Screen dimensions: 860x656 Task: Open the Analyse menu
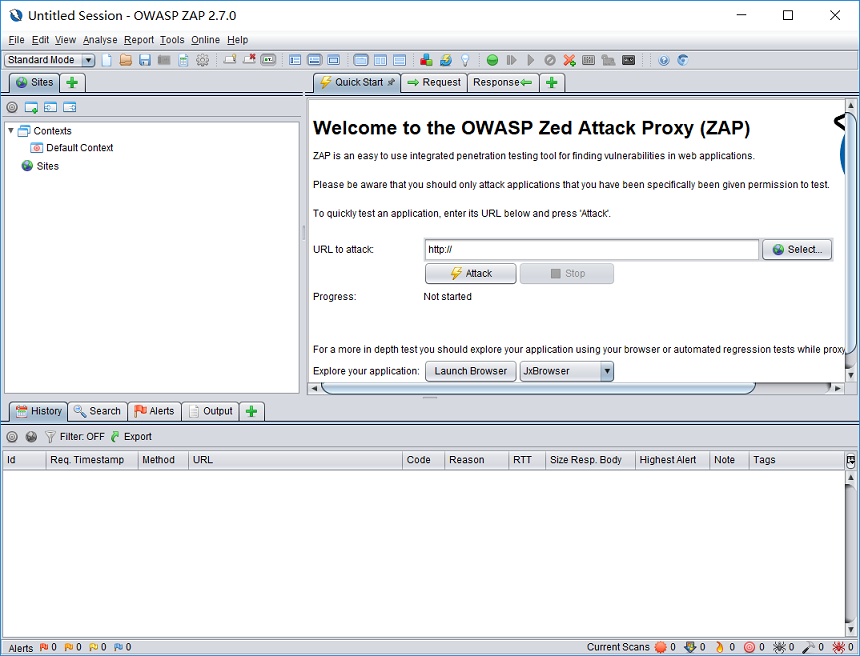pyautogui.click(x=100, y=40)
